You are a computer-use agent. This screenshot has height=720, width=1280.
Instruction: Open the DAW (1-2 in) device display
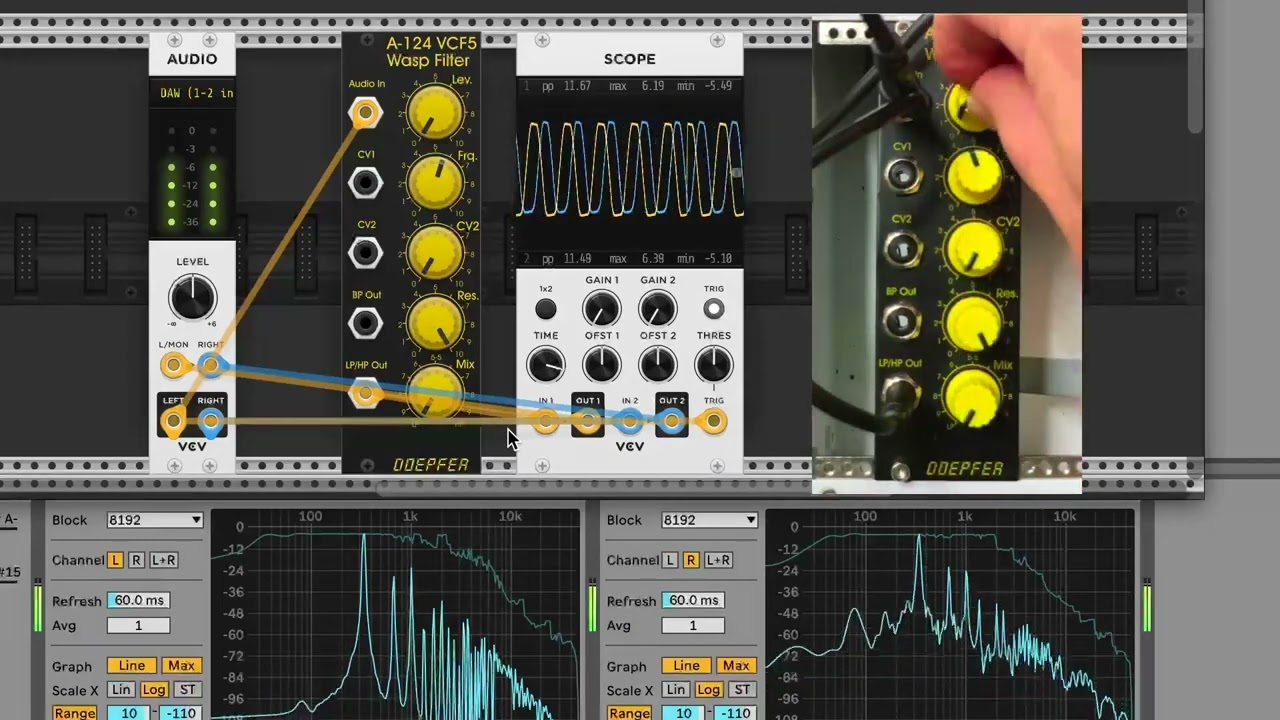click(x=192, y=93)
